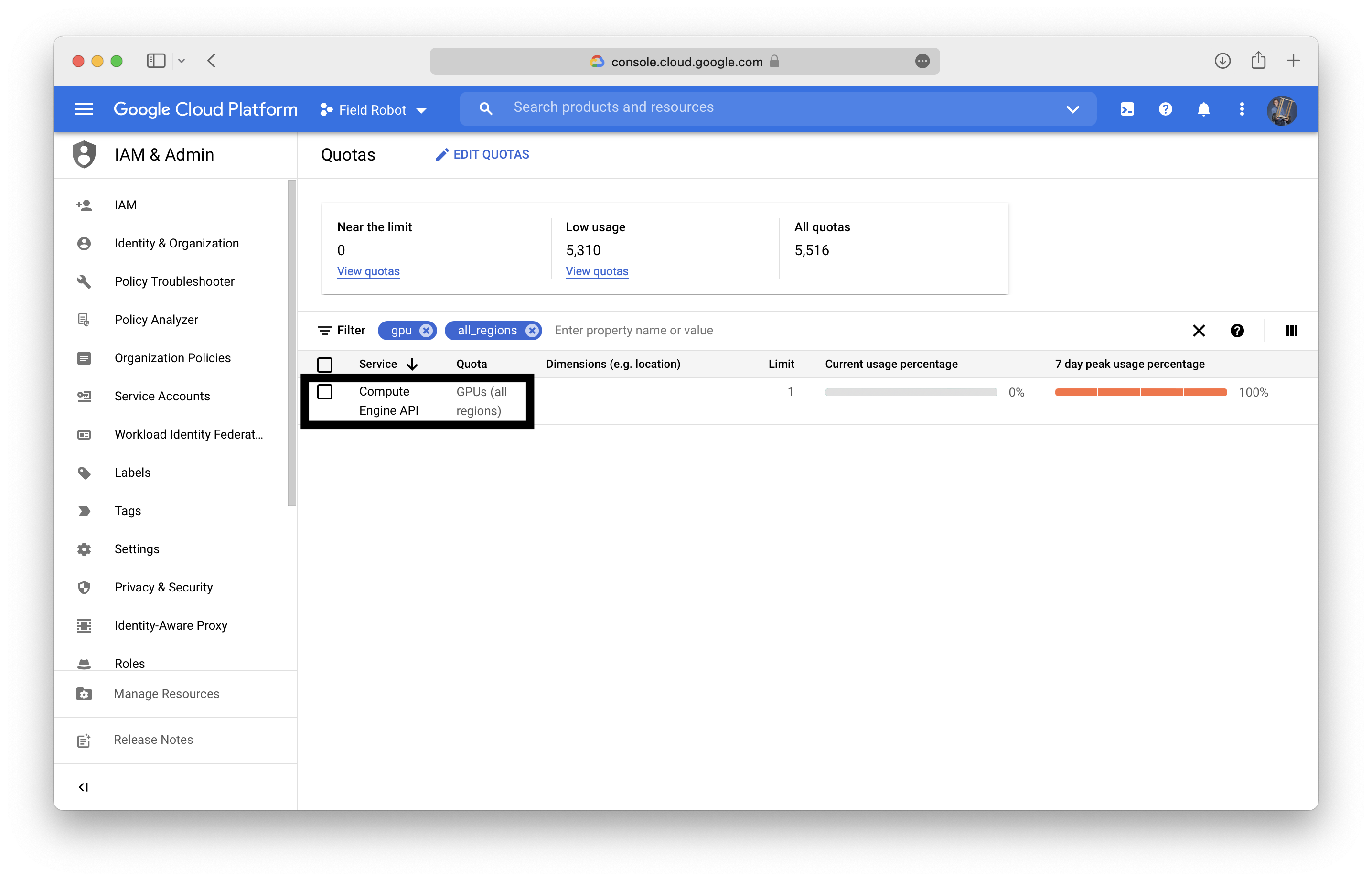The image size is (1372, 881).
Task: Click the Roles hat icon
Action: coord(84,664)
